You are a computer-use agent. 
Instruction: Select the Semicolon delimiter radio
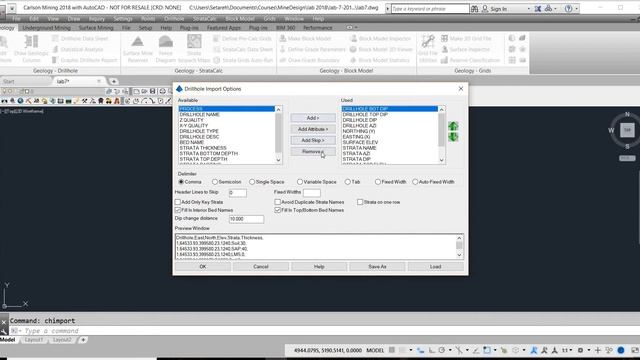tap(215, 182)
